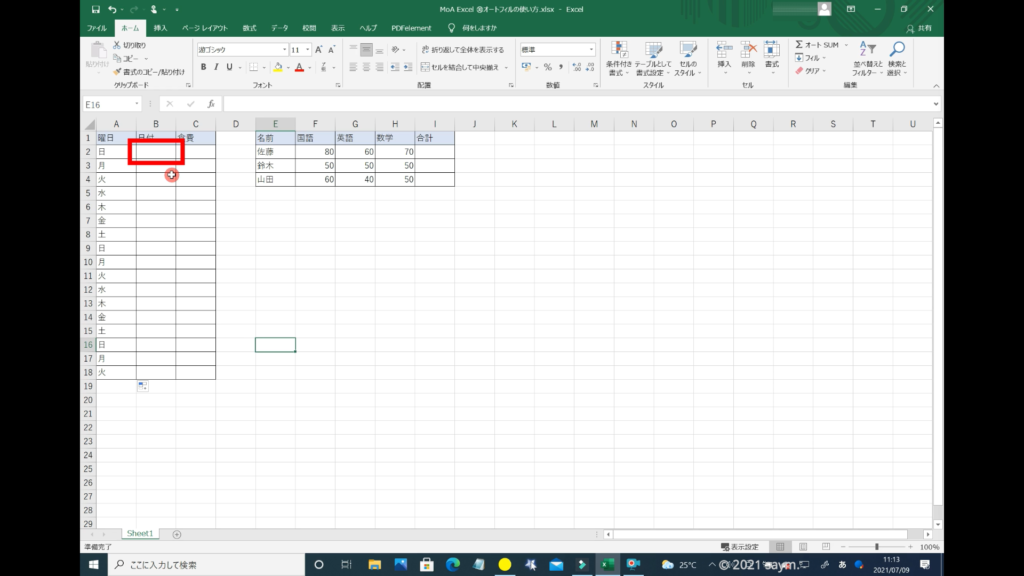Click the オート SUM sigma icon
This screenshot has width=1024, height=576.
click(x=800, y=45)
